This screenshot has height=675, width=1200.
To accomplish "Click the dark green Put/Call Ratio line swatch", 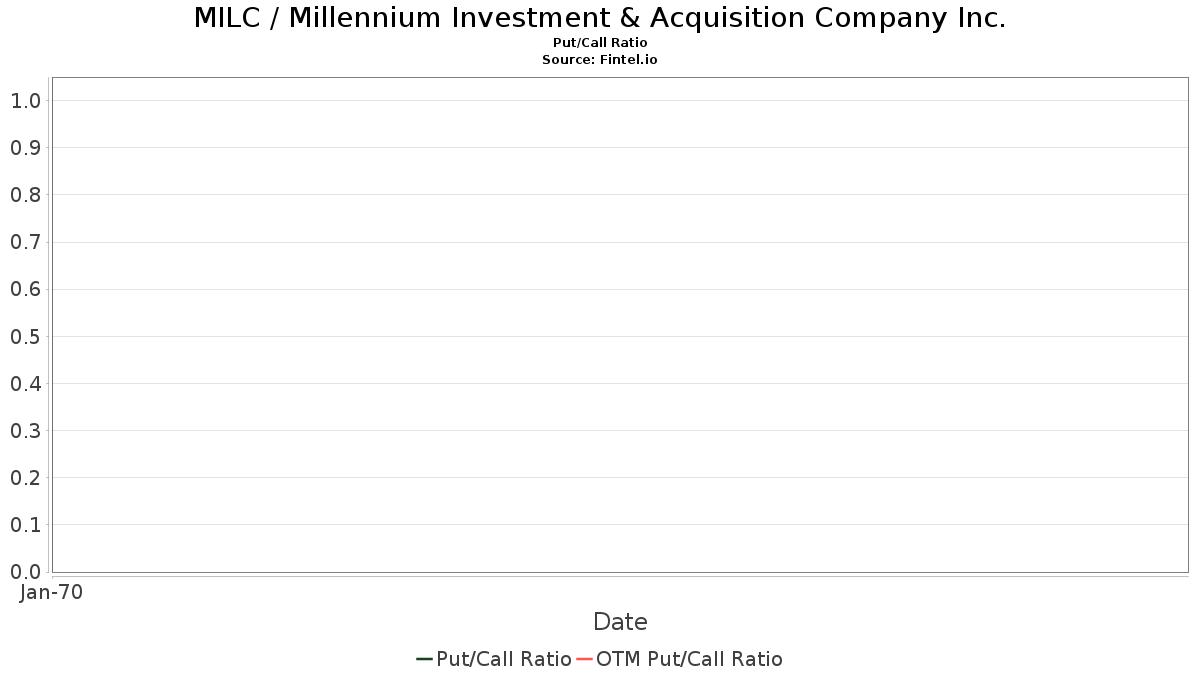I will click(424, 659).
